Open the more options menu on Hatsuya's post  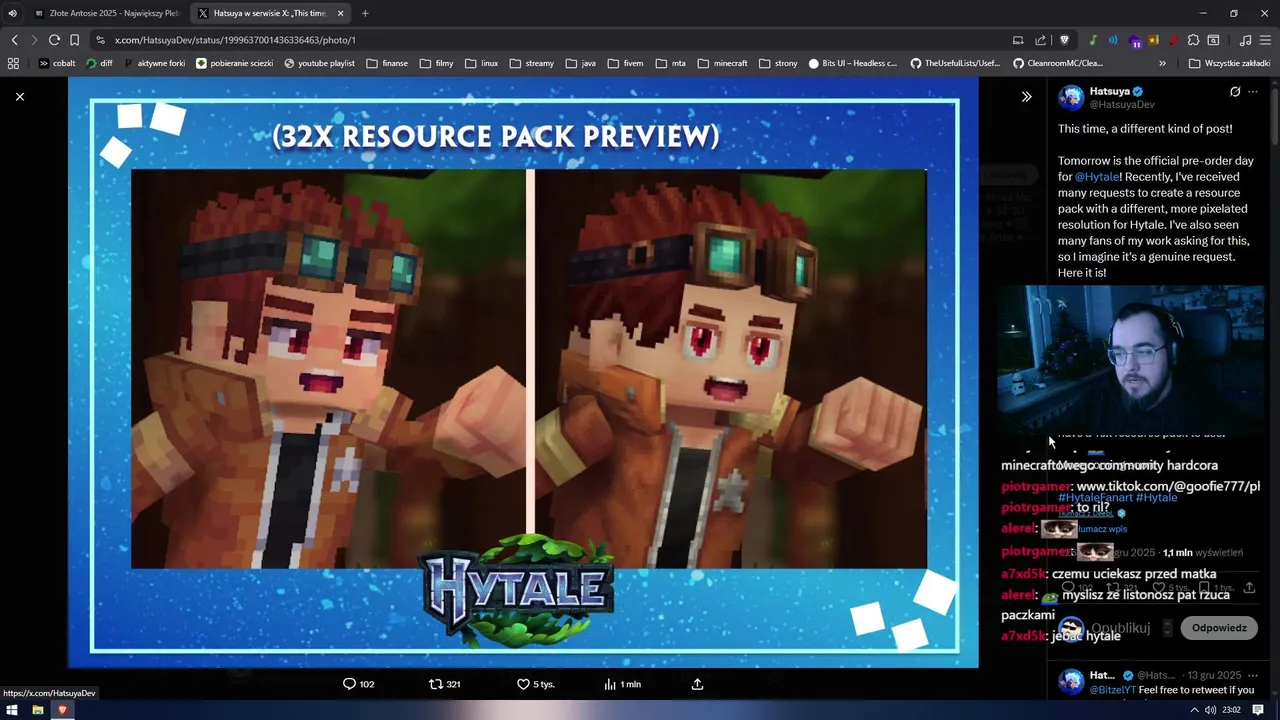pos(1253,92)
